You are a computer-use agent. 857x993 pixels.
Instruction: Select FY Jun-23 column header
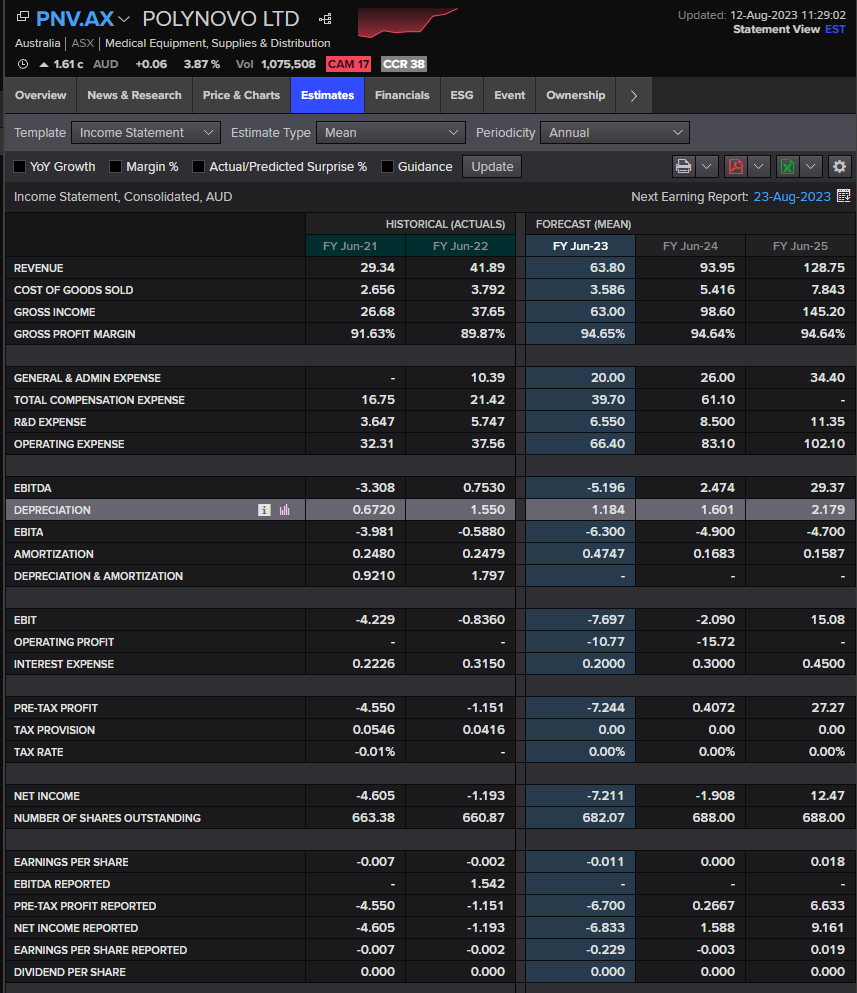[x=580, y=246]
